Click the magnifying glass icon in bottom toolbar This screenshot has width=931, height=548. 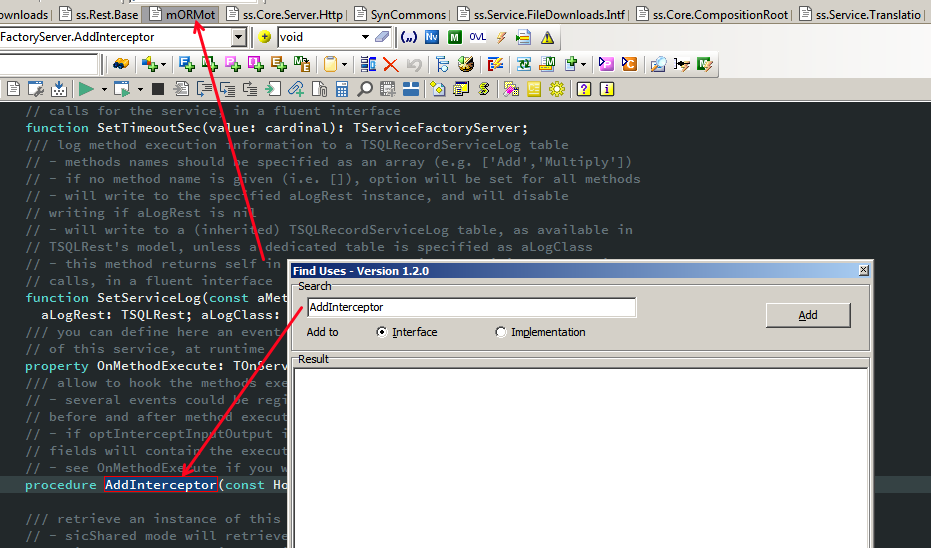(x=365, y=89)
